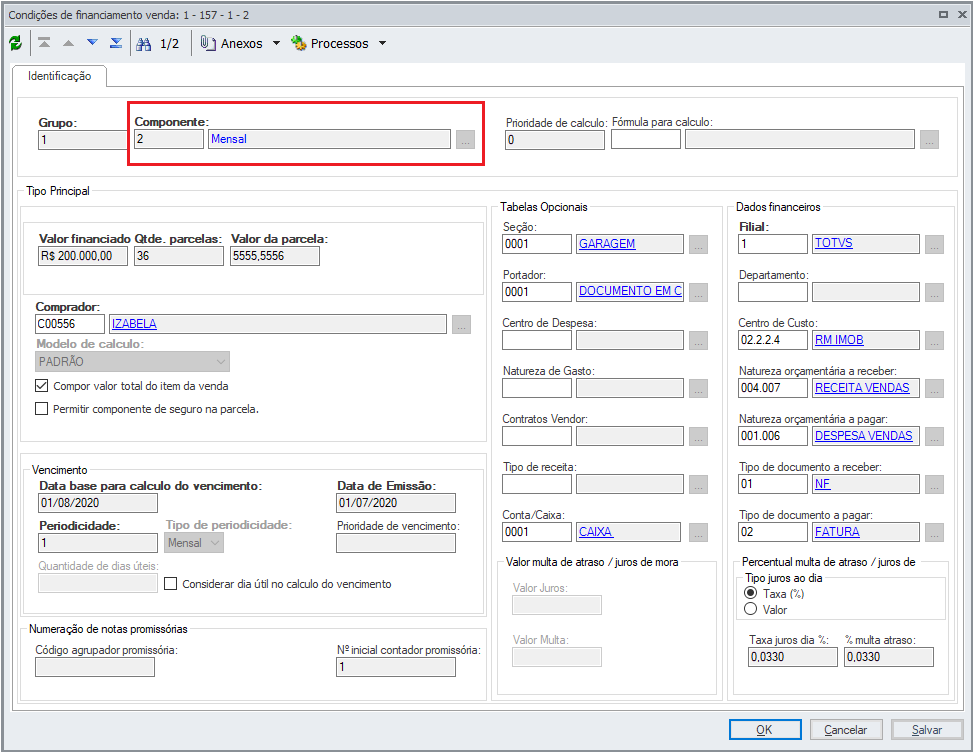Open the GARAGEM section link
Screen dimensions: 973x752
(x=607, y=244)
